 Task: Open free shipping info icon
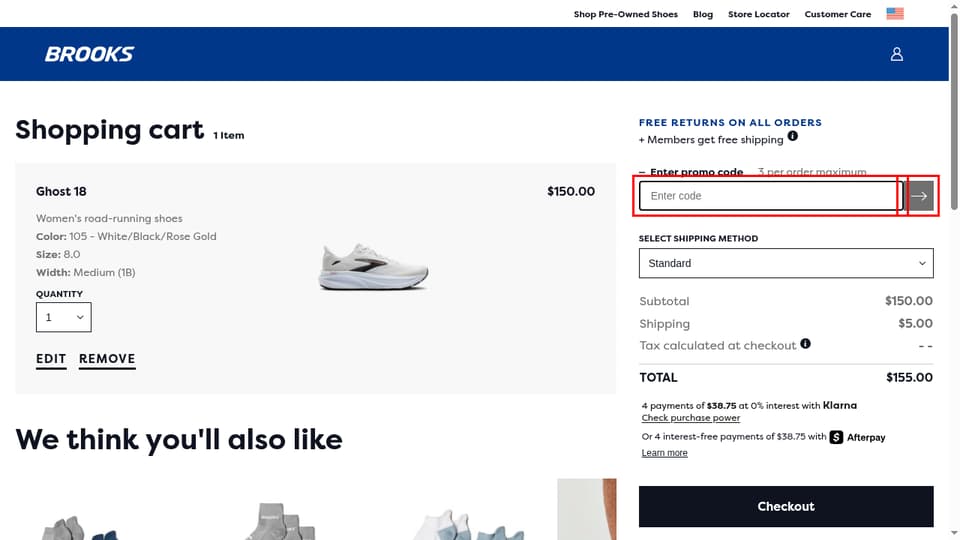pos(792,136)
